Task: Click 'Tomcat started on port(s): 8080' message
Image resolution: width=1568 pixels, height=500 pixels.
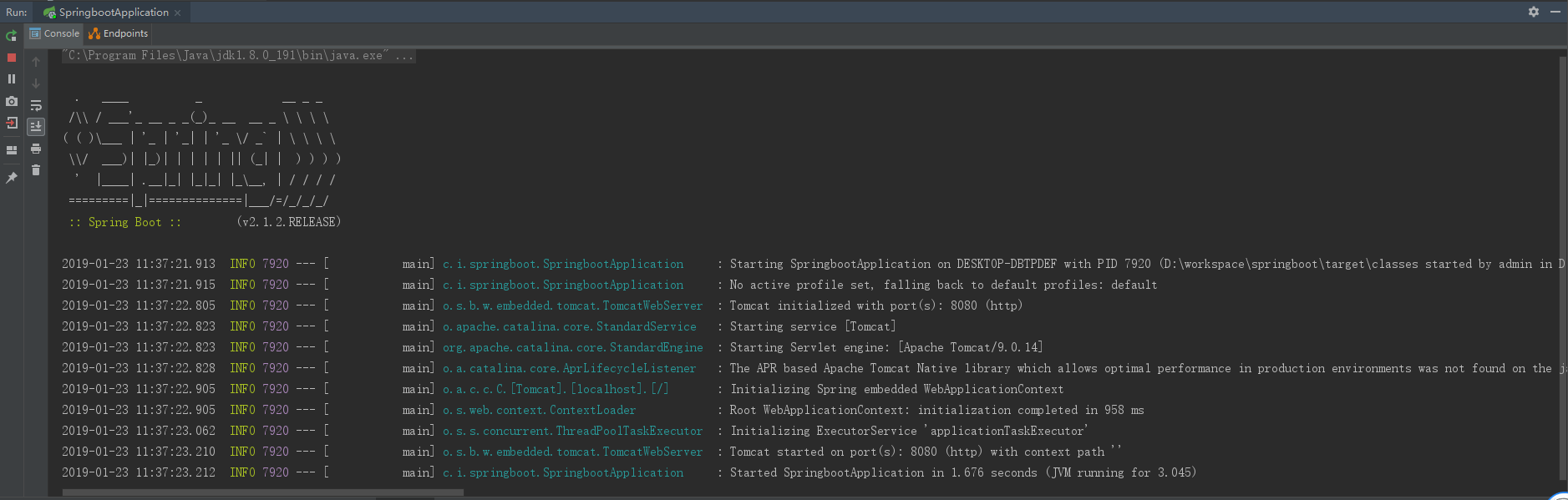Action: point(926,452)
